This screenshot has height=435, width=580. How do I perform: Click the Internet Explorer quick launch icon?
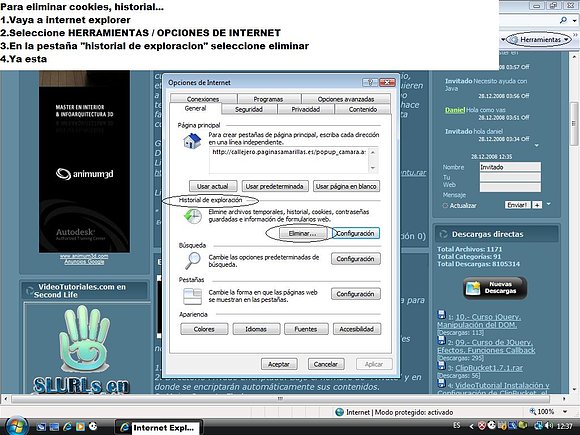pyautogui.click(x=67, y=426)
